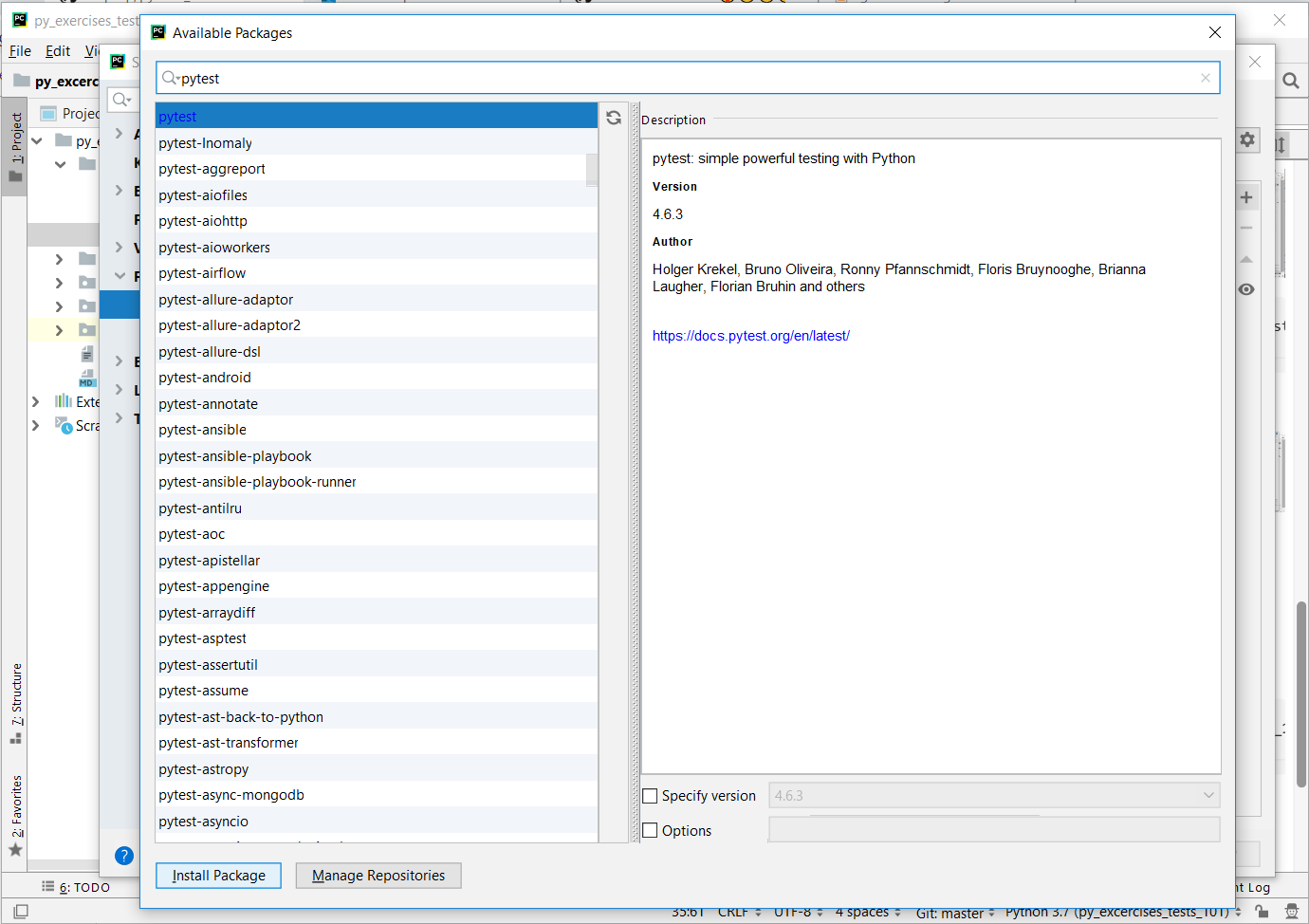Select pytest-Inomaly in the list
The width and height of the screenshot is (1309, 924).
[377, 142]
